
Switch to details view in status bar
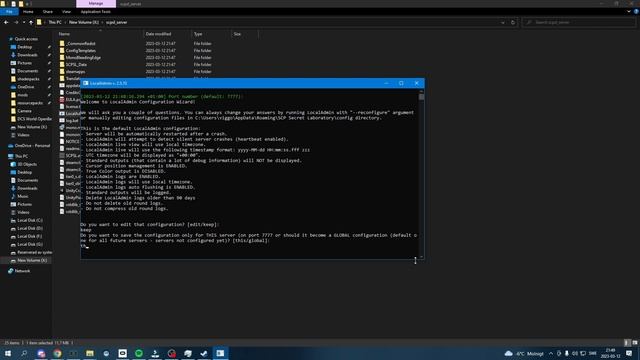coord(627,343)
